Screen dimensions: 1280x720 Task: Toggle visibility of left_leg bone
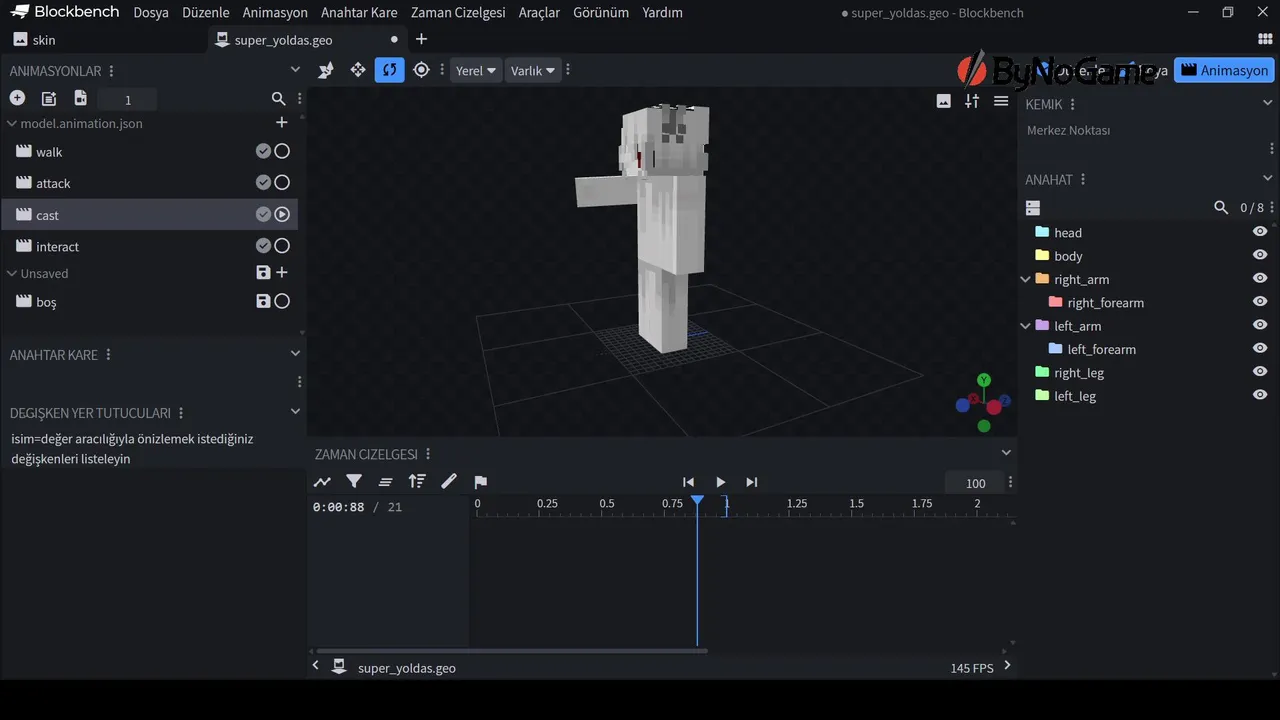click(x=1260, y=395)
